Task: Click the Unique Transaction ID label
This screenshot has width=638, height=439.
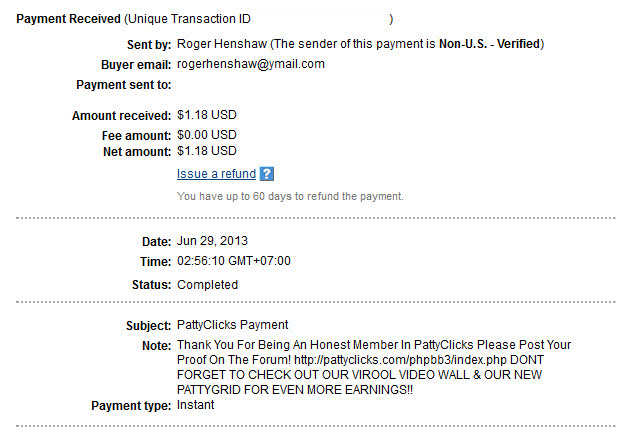Action: coord(189,19)
